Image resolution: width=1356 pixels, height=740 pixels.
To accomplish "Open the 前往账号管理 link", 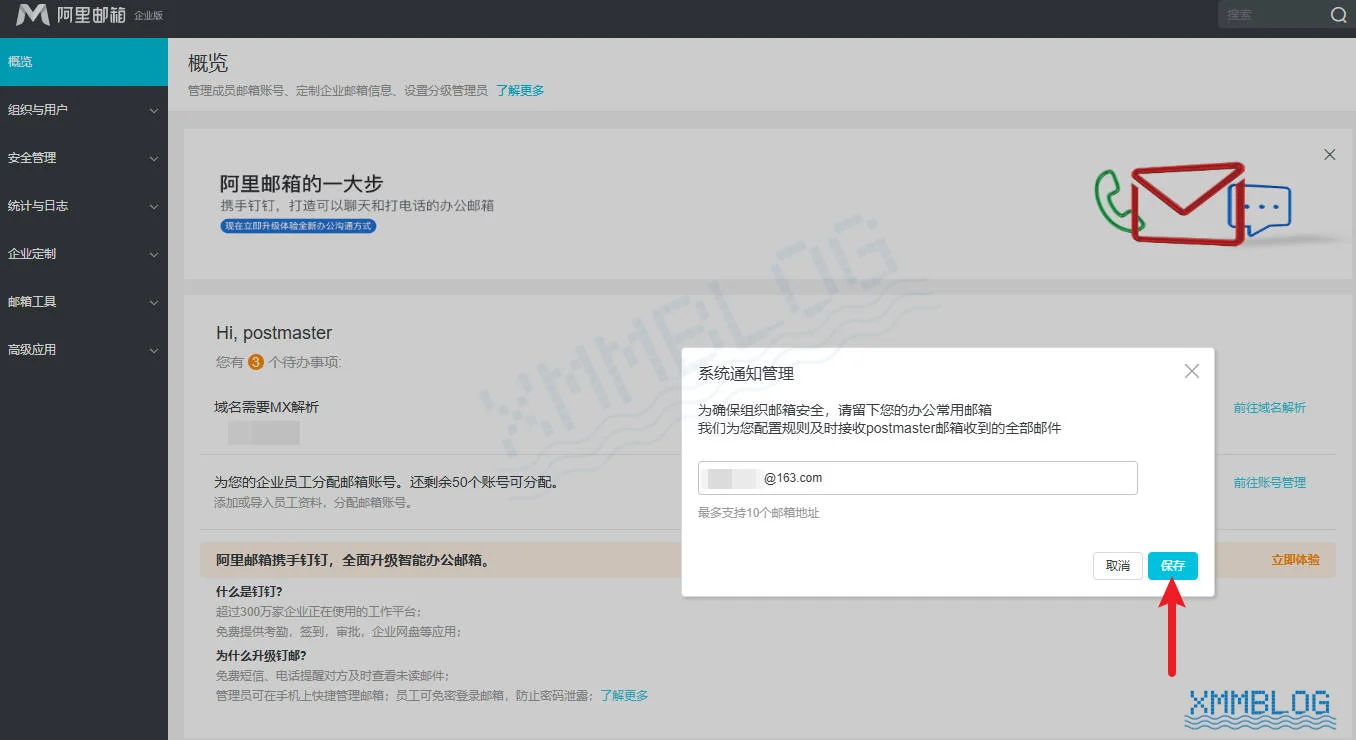I will click(1269, 481).
